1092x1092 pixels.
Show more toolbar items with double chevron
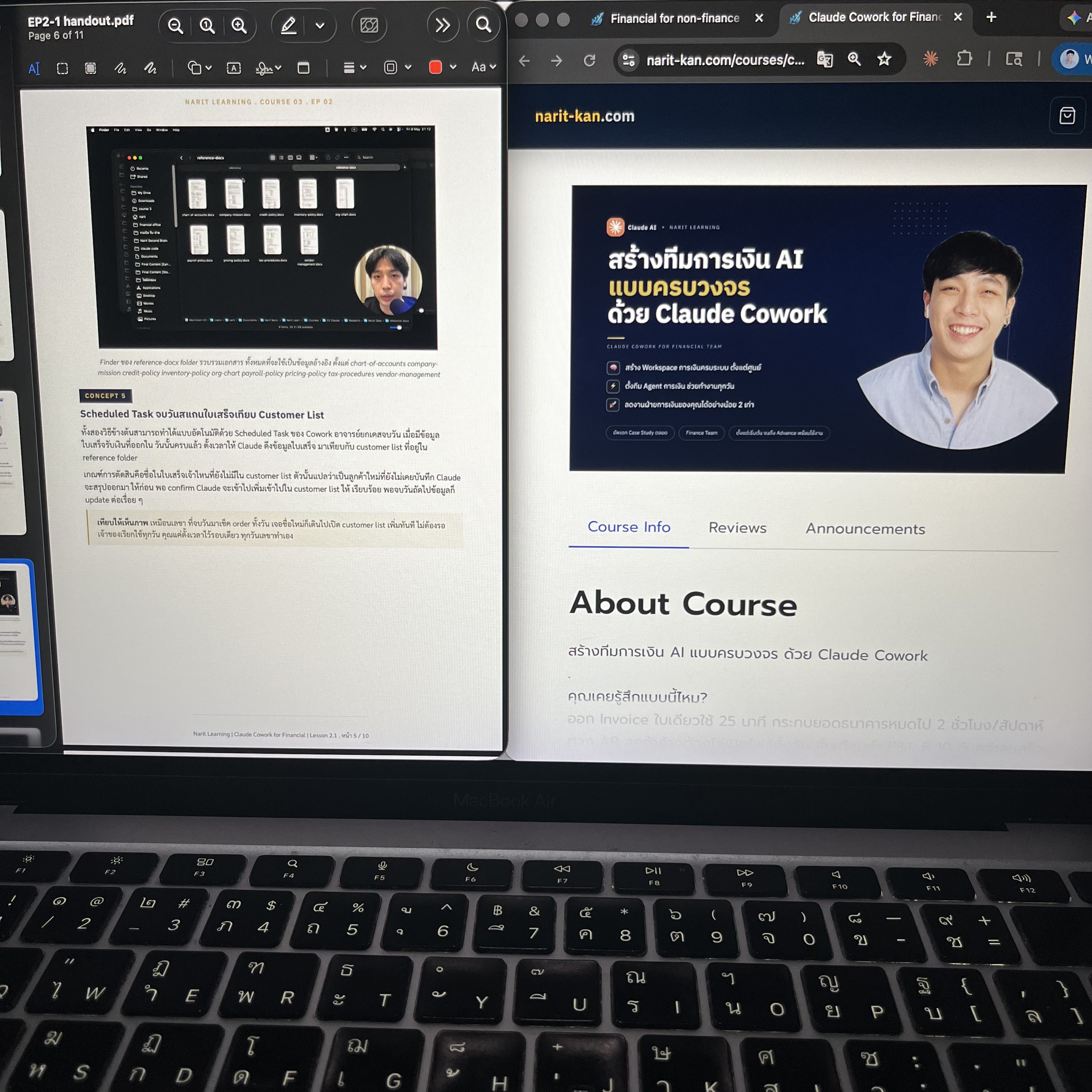[443, 25]
